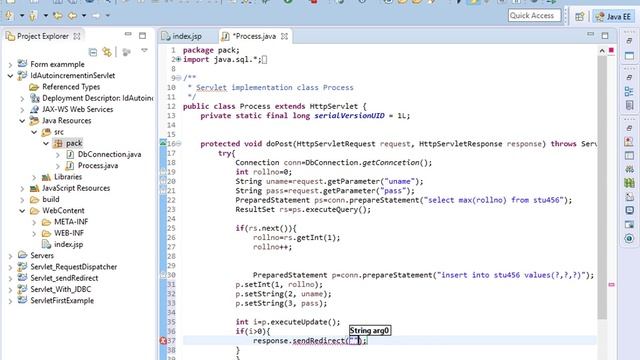Restore the second right trim stack
640x360 pixels.
[x=629, y=77]
